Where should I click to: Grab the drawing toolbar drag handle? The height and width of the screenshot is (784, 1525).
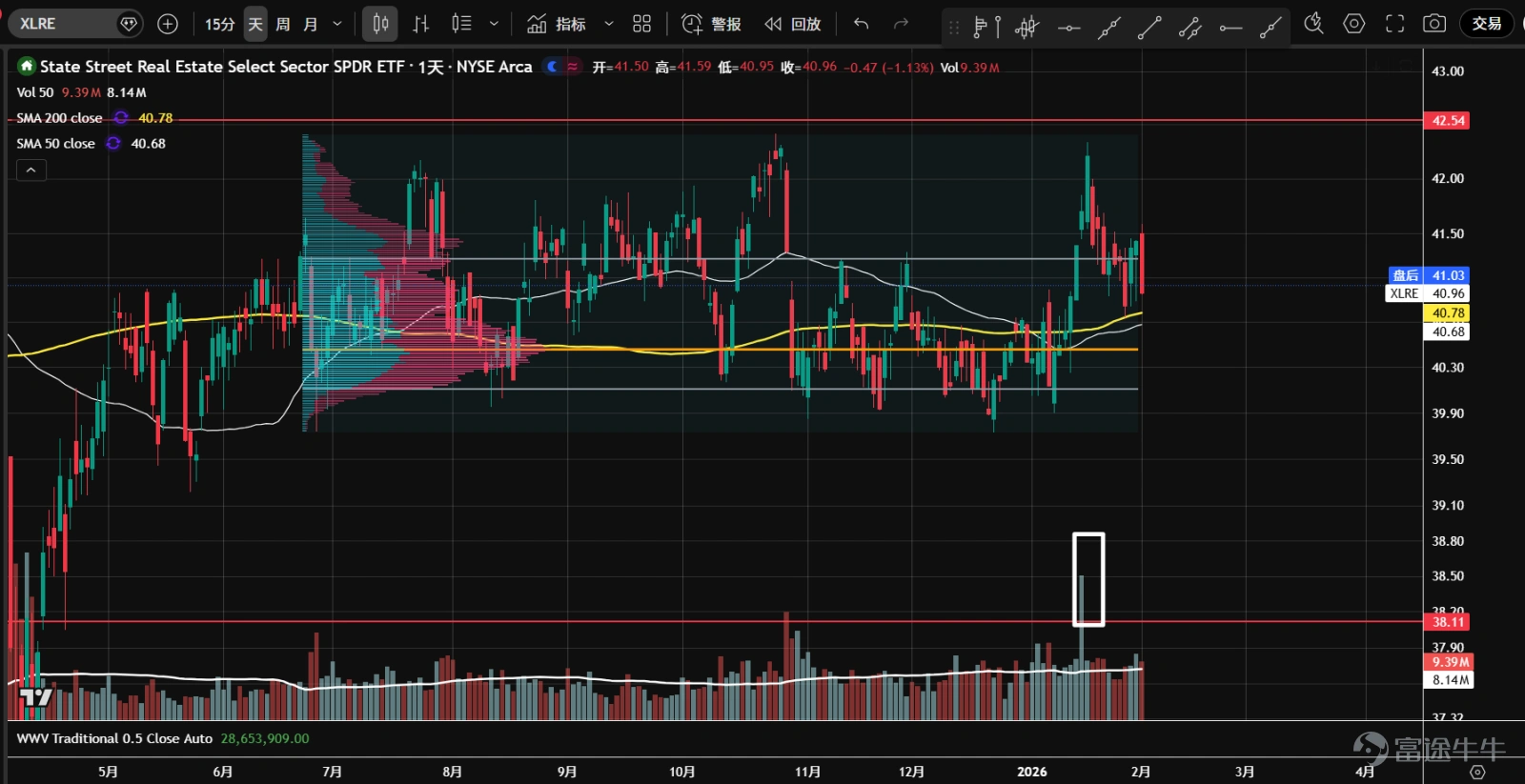[954, 27]
